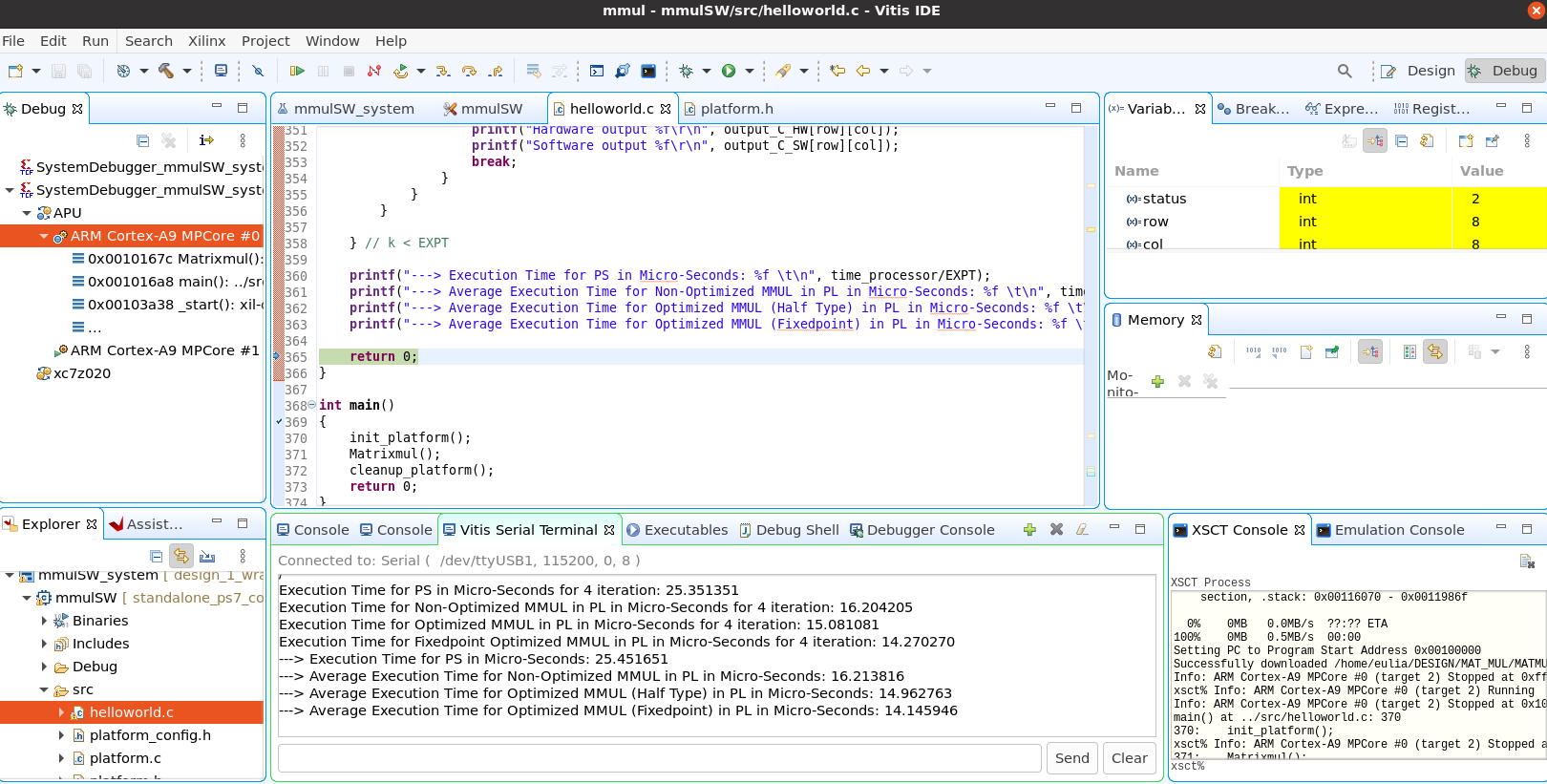Screen dimensions: 1547x784
Task: Click Collapse All icon in Variables panel
Action: point(1401,141)
